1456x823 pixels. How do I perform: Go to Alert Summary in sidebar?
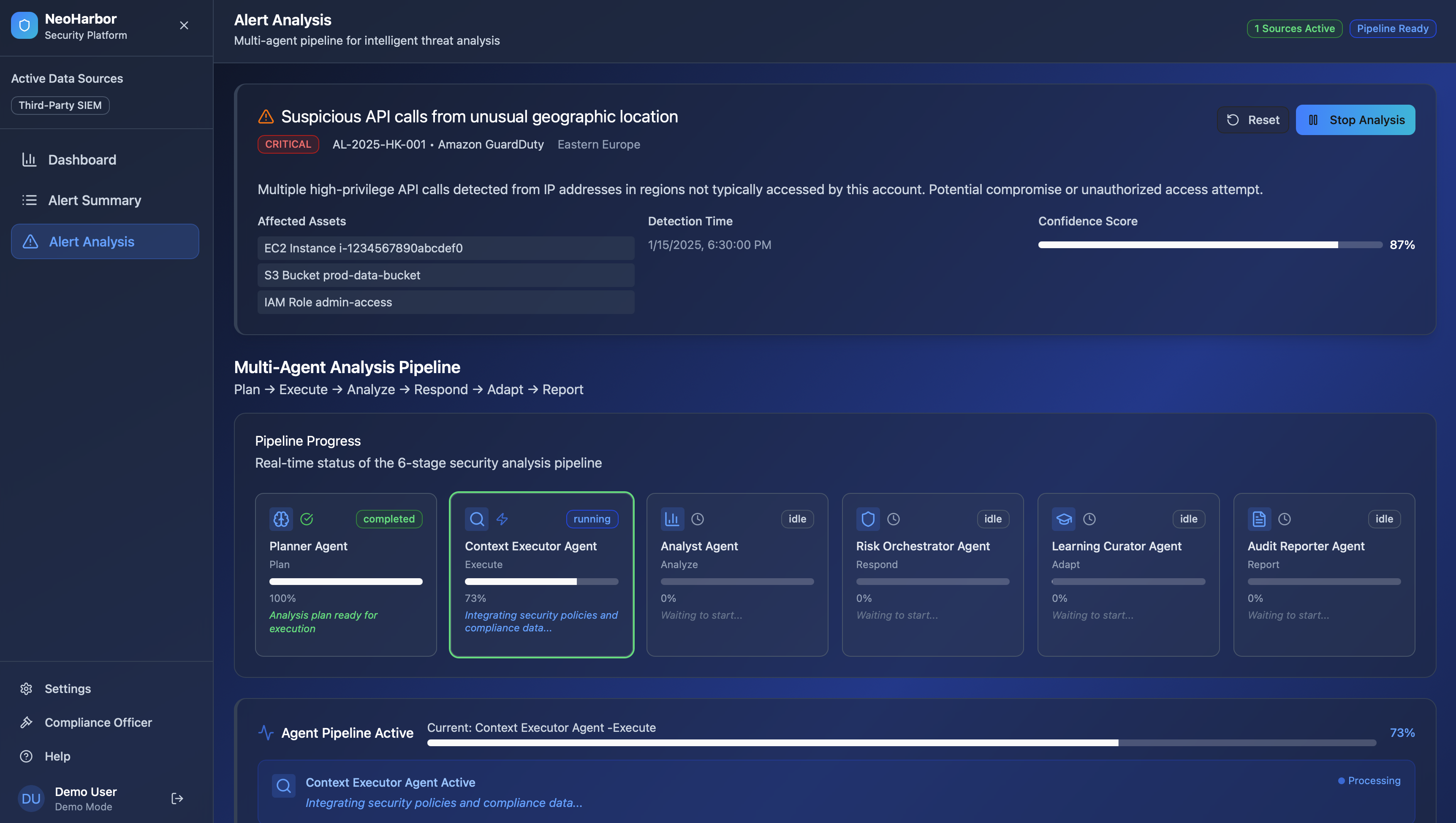click(95, 200)
